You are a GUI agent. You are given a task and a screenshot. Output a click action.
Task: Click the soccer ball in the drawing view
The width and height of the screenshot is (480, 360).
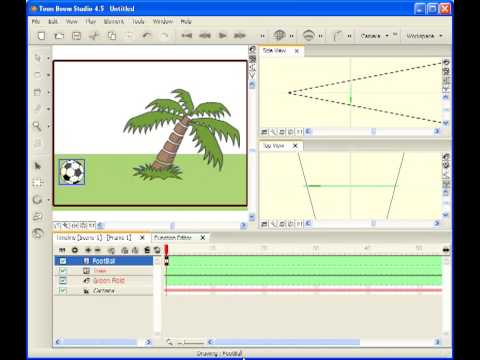[x=72, y=172]
